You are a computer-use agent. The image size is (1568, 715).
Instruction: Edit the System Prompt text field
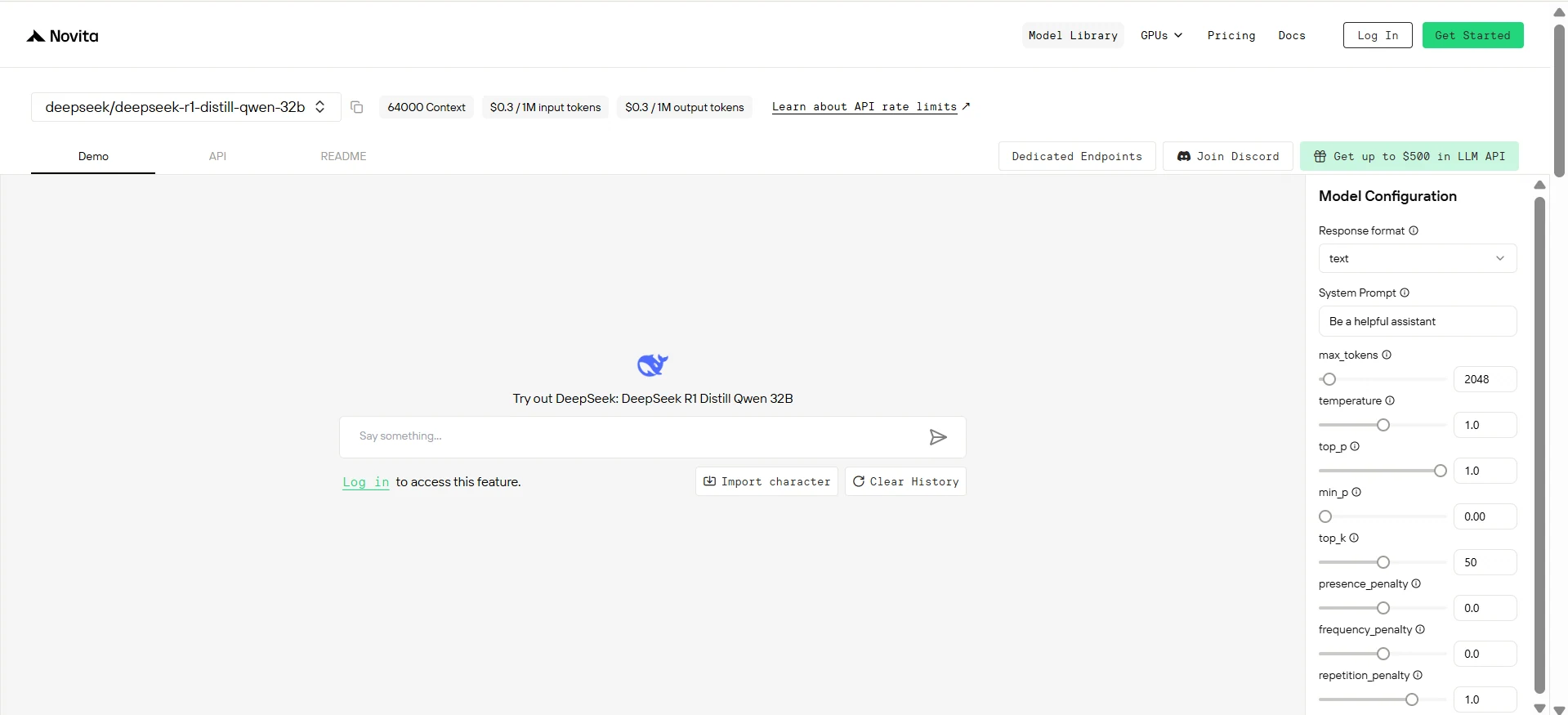(1418, 321)
